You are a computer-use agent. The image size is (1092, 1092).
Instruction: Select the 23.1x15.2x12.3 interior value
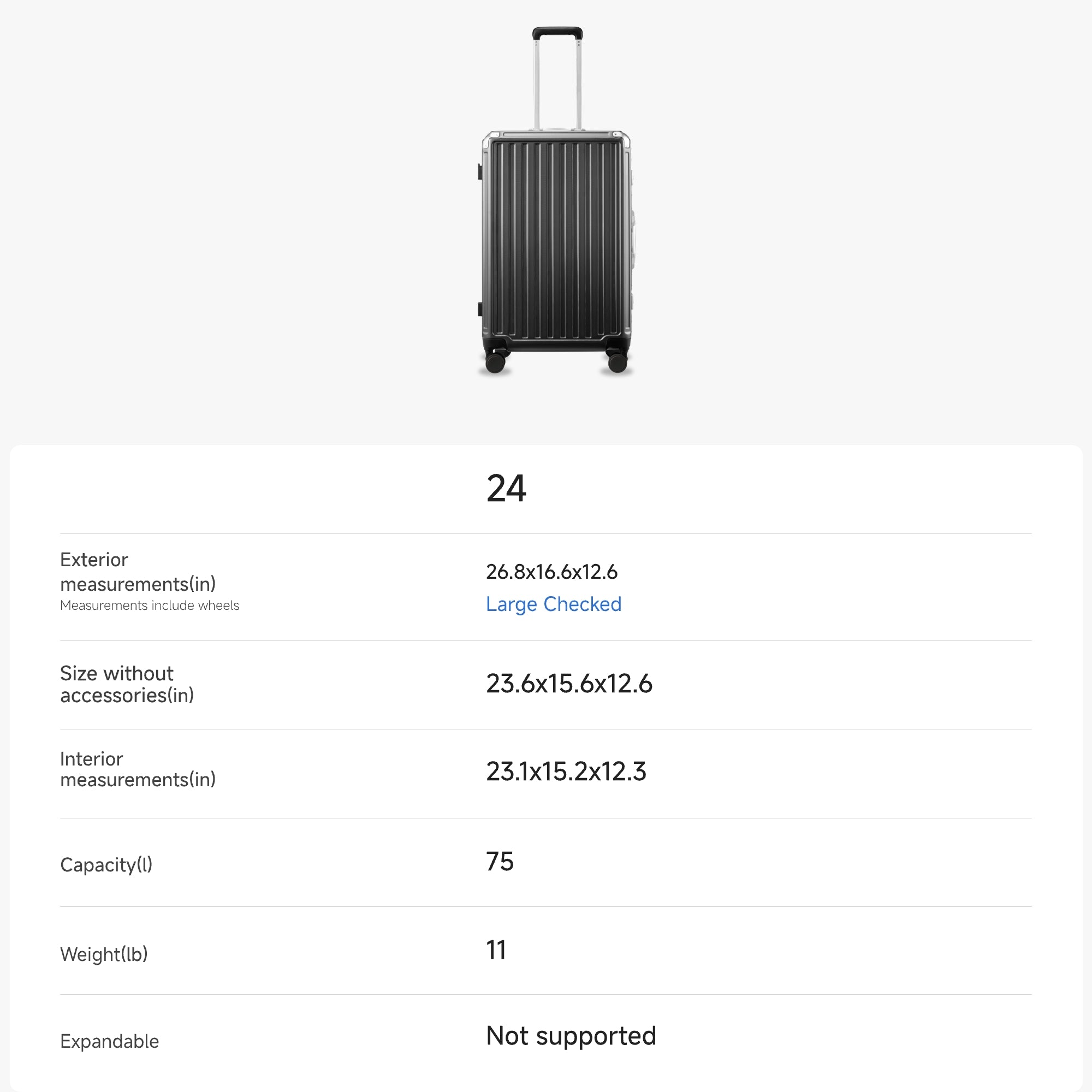pos(566,771)
